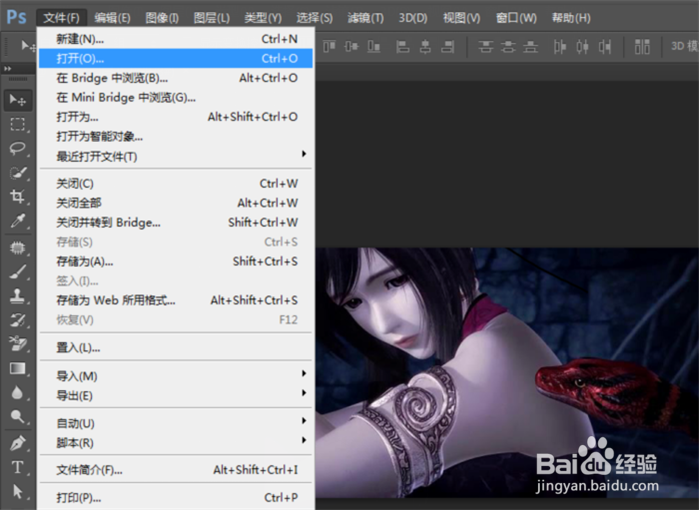Choose 在 Mini Bridge 中浏览(G)... entry
Image resolution: width=699 pixels, height=510 pixels.
tap(176, 97)
